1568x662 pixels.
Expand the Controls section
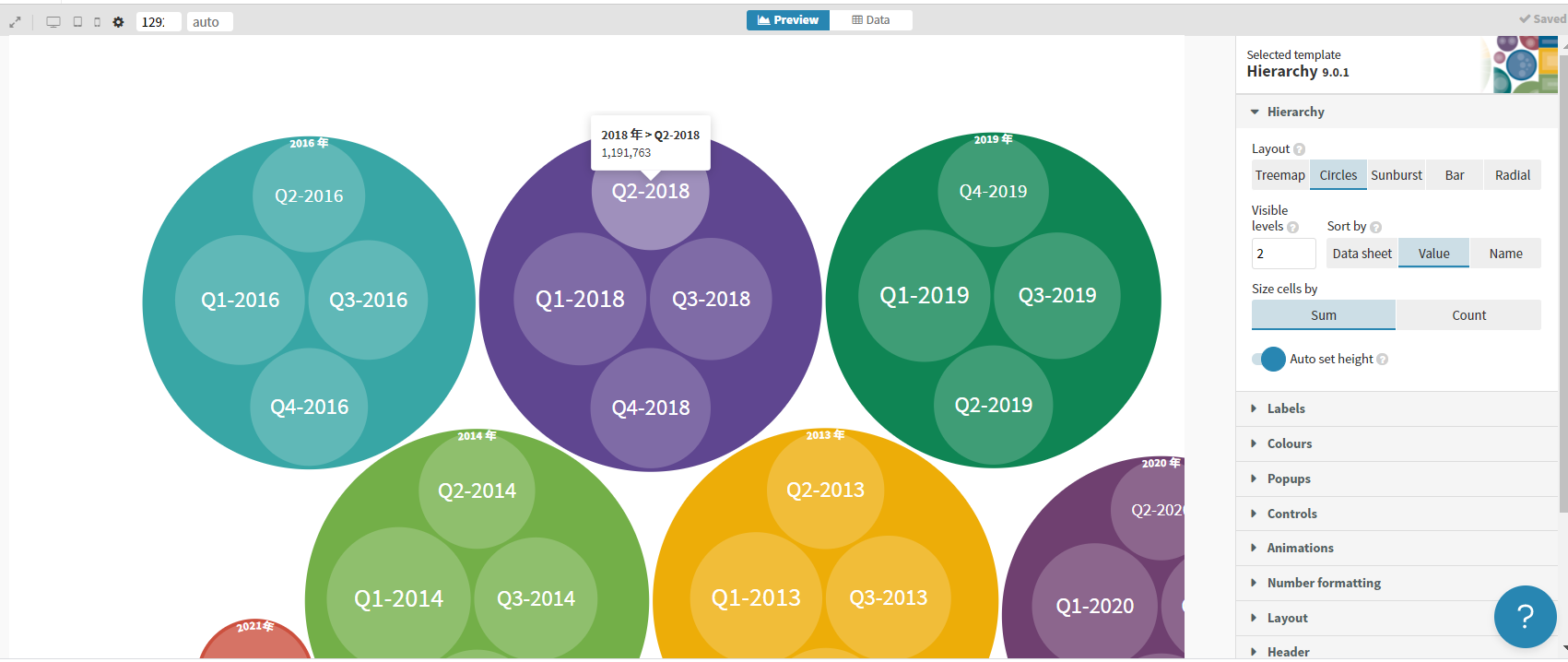pos(1397,514)
